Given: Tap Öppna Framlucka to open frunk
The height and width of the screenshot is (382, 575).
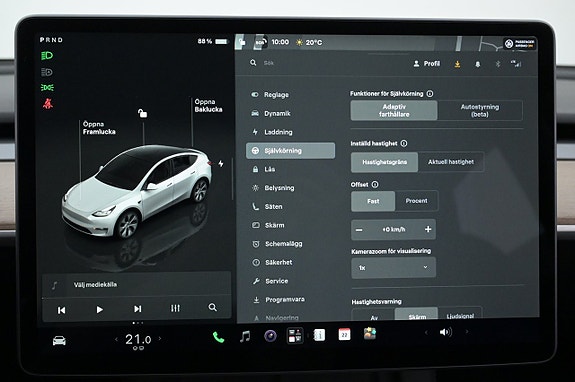Looking at the screenshot, I should [99, 128].
